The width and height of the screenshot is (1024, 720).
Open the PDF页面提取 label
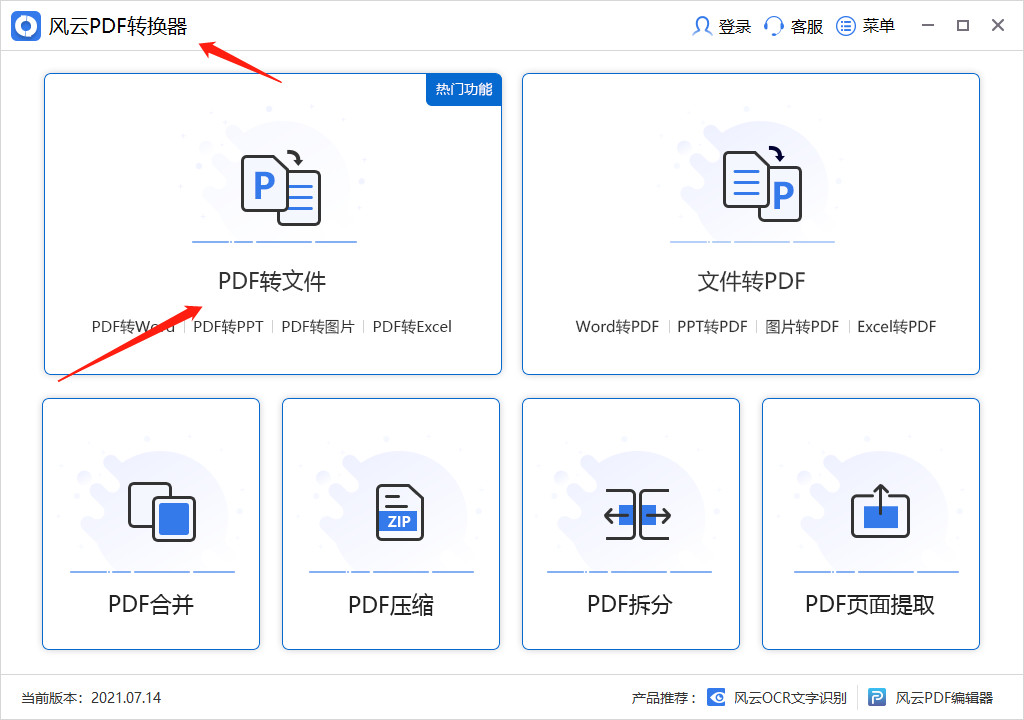click(x=870, y=604)
